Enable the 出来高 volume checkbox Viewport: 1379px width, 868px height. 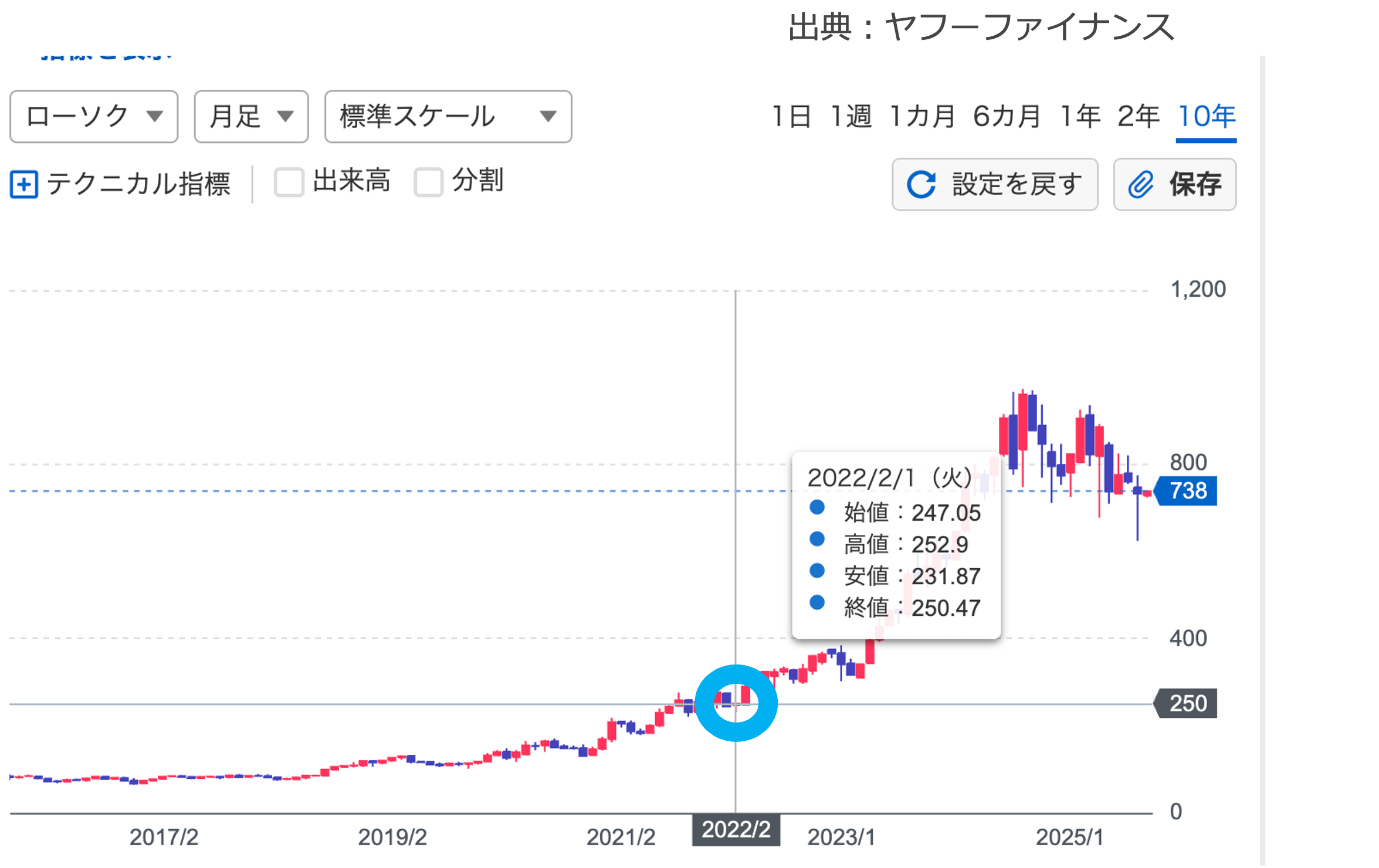tap(289, 182)
